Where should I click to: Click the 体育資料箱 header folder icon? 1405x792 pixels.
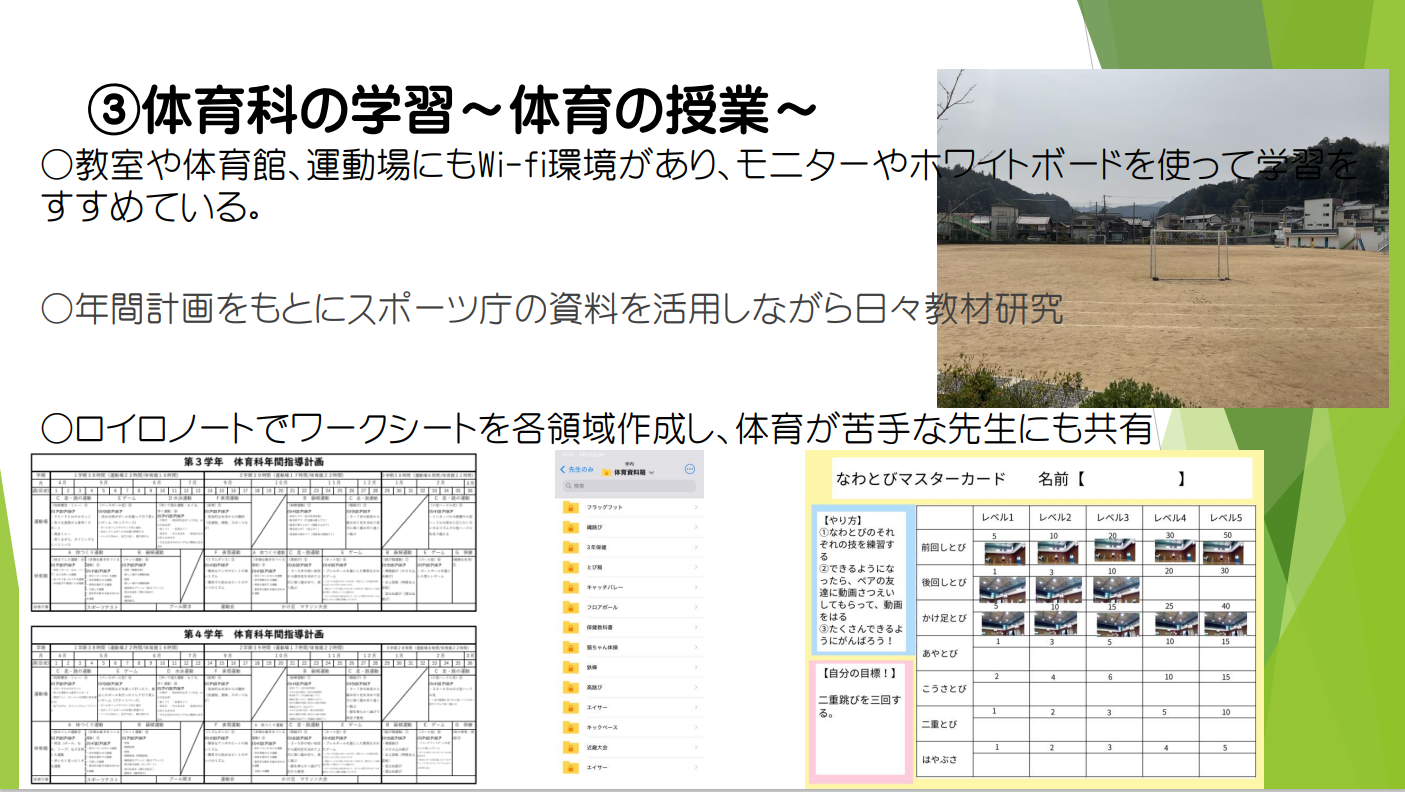click(609, 471)
